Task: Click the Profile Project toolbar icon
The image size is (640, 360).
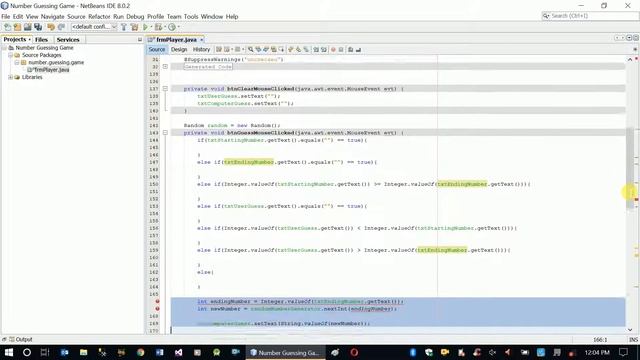Action: 172,27
